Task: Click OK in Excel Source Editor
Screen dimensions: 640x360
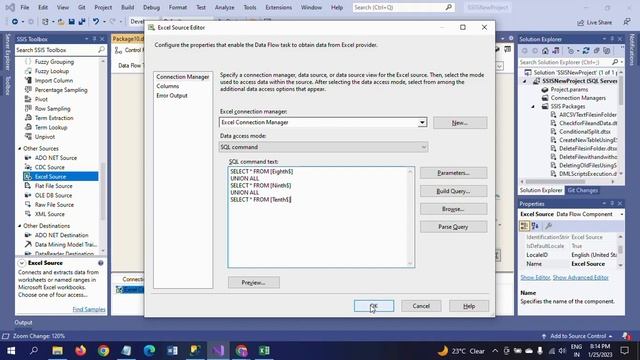Action: point(373,306)
